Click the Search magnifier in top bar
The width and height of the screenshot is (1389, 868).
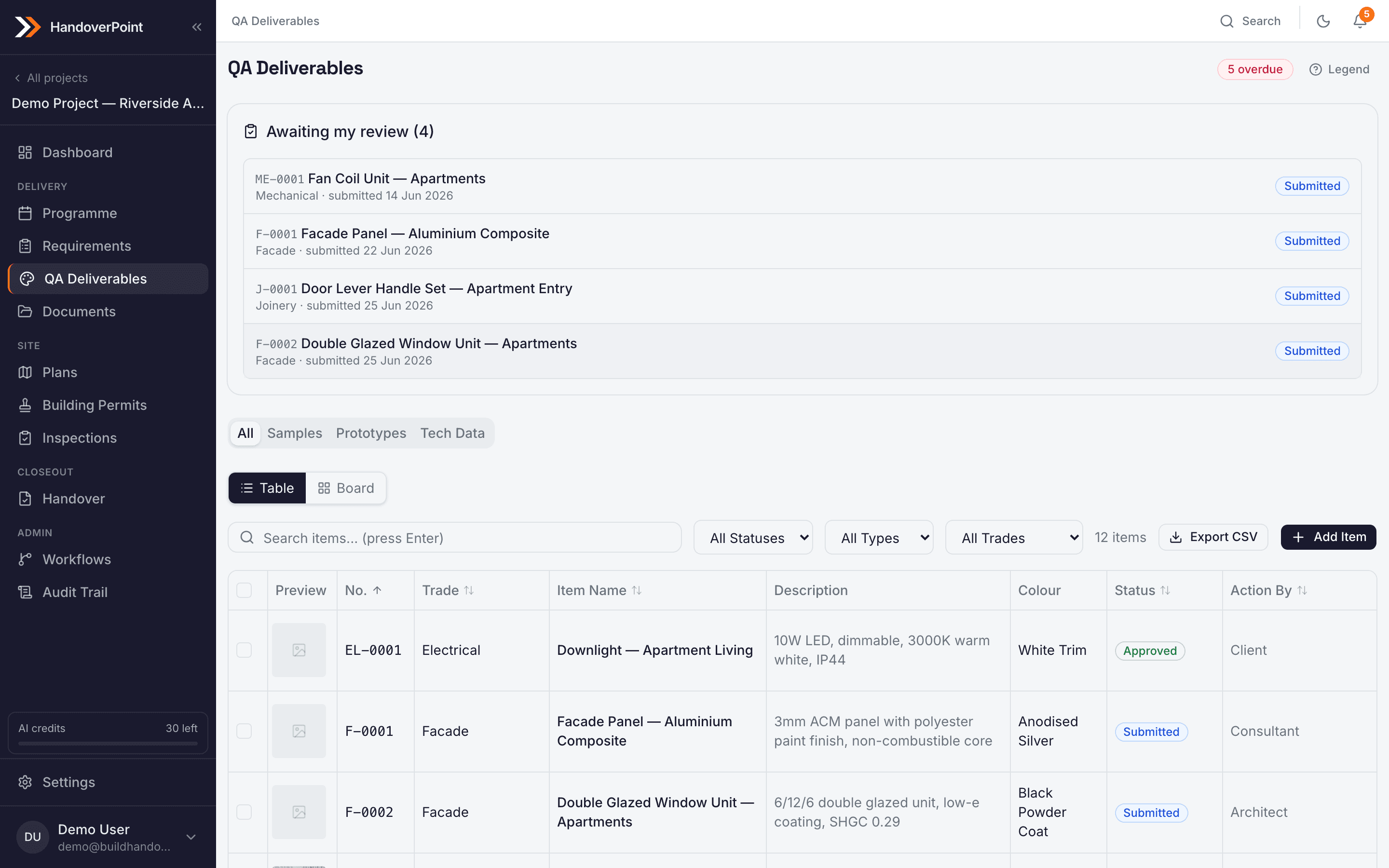[1226, 21]
